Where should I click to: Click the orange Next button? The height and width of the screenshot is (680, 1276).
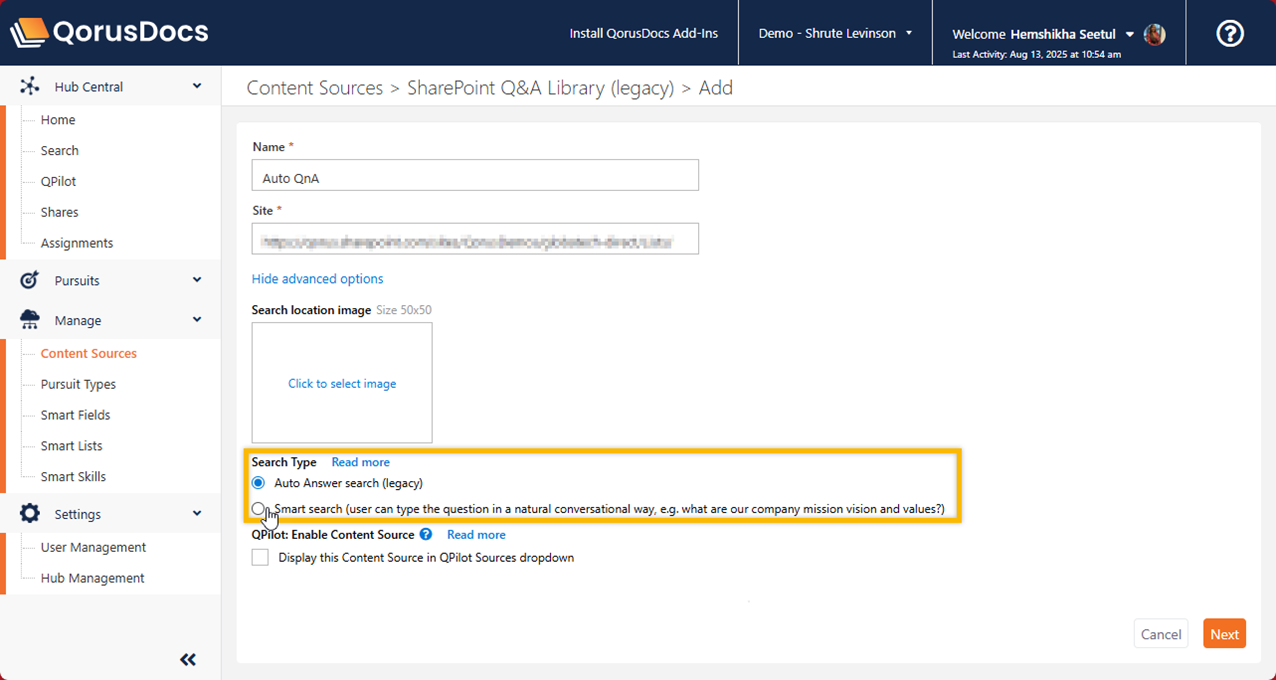tap(1224, 634)
